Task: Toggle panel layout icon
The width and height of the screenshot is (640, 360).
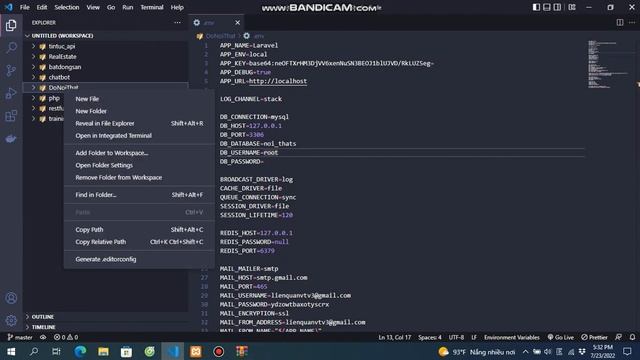Action: tap(547, 7)
